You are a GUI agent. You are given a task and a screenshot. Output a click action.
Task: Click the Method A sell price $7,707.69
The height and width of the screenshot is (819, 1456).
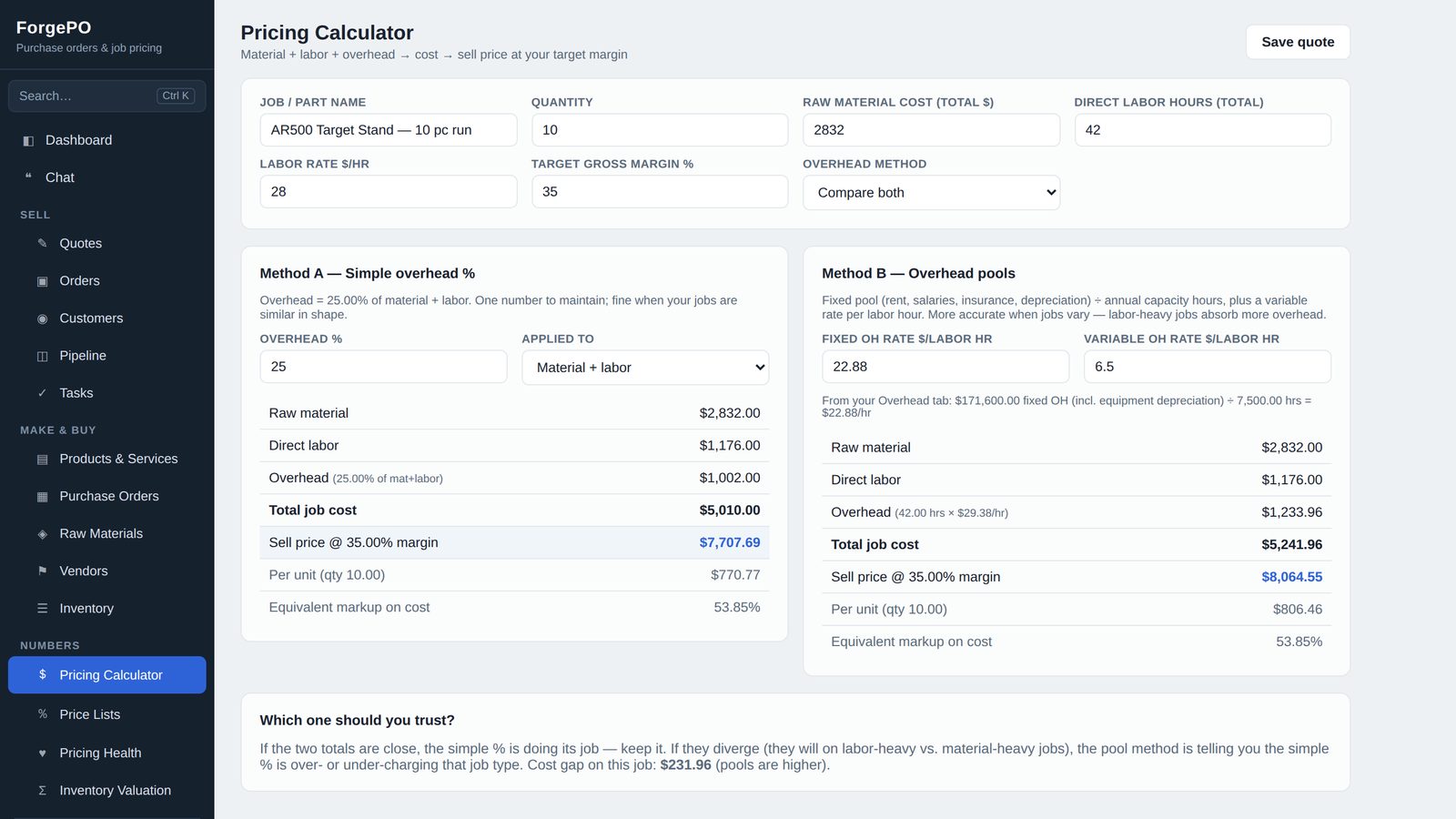730,542
